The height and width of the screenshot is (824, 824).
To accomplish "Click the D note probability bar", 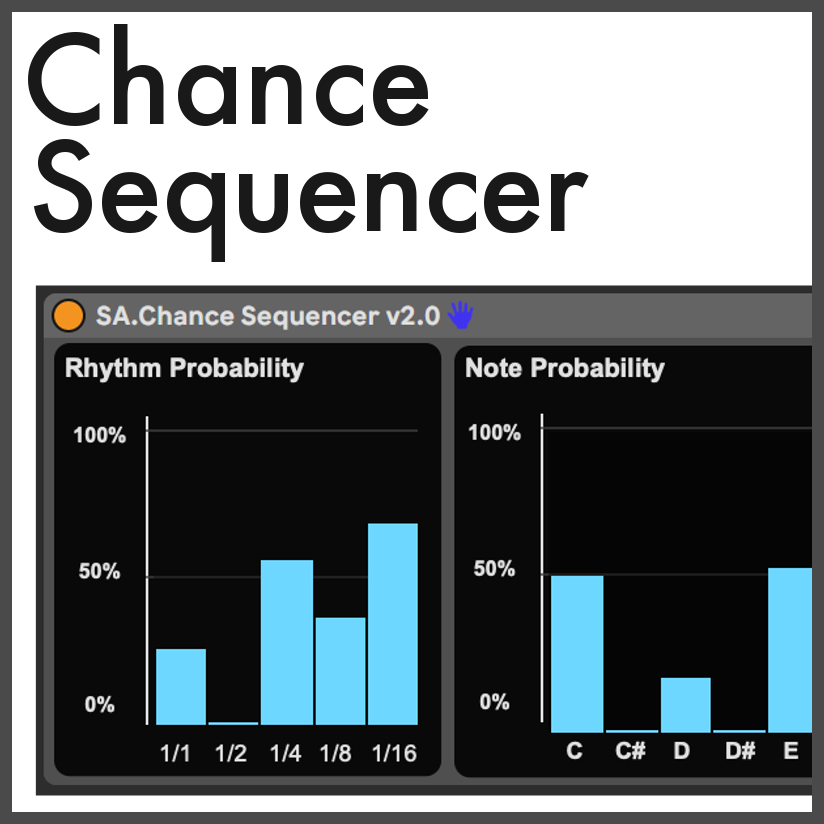I will 685,705.
